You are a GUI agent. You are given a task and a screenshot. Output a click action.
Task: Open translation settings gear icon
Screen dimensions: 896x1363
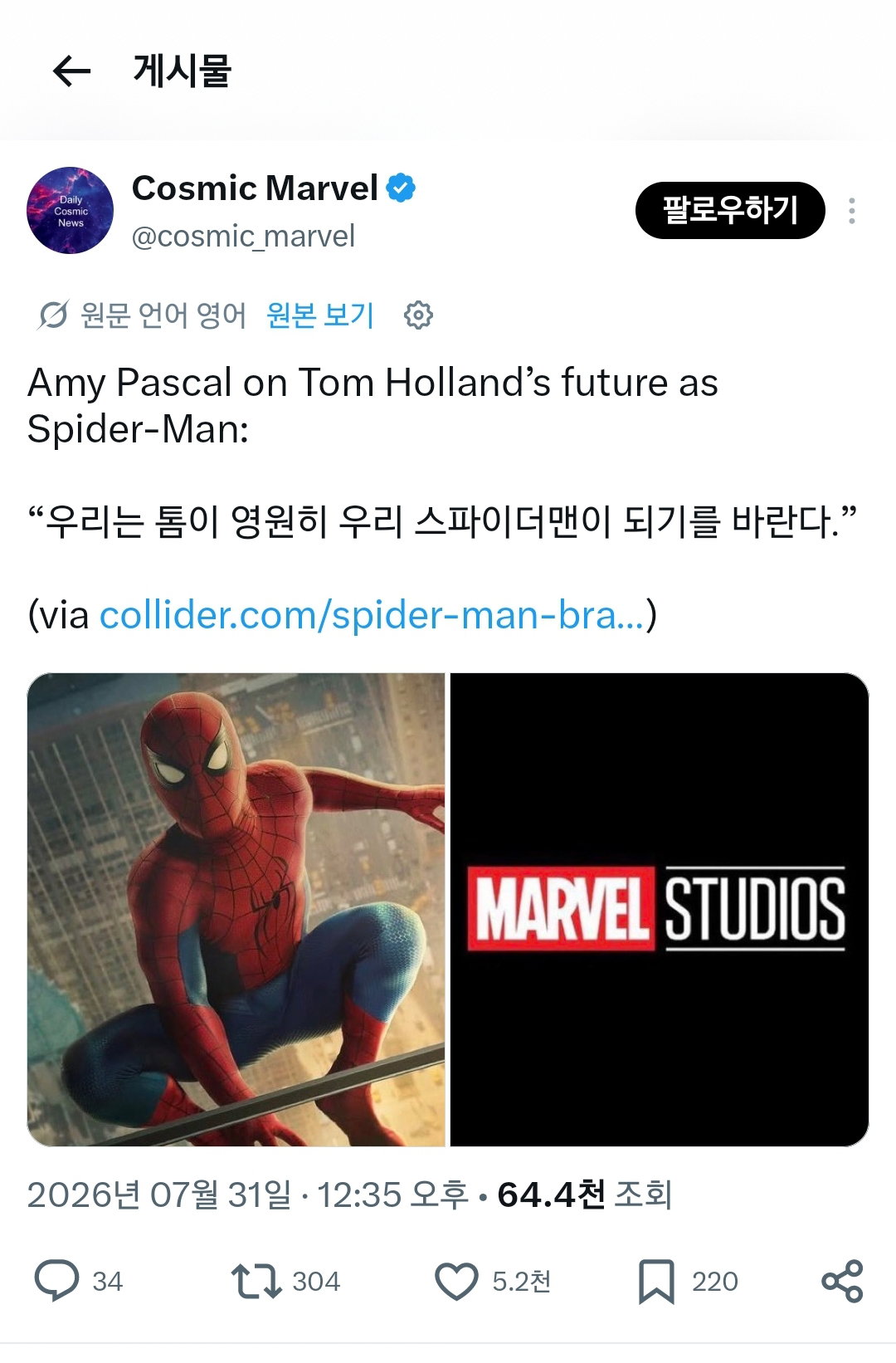pyautogui.click(x=418, y=315)
